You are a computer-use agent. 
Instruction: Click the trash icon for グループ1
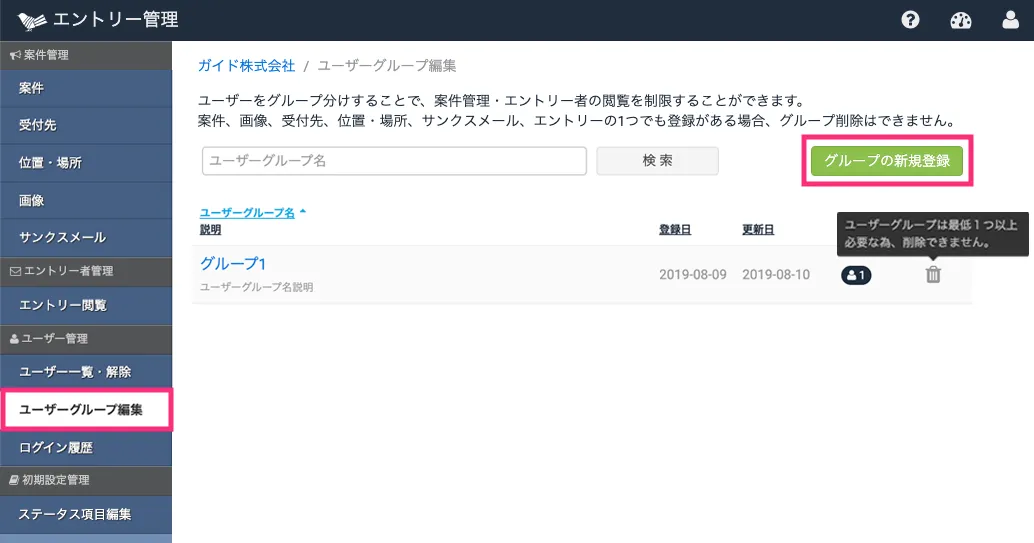point(933,275)
